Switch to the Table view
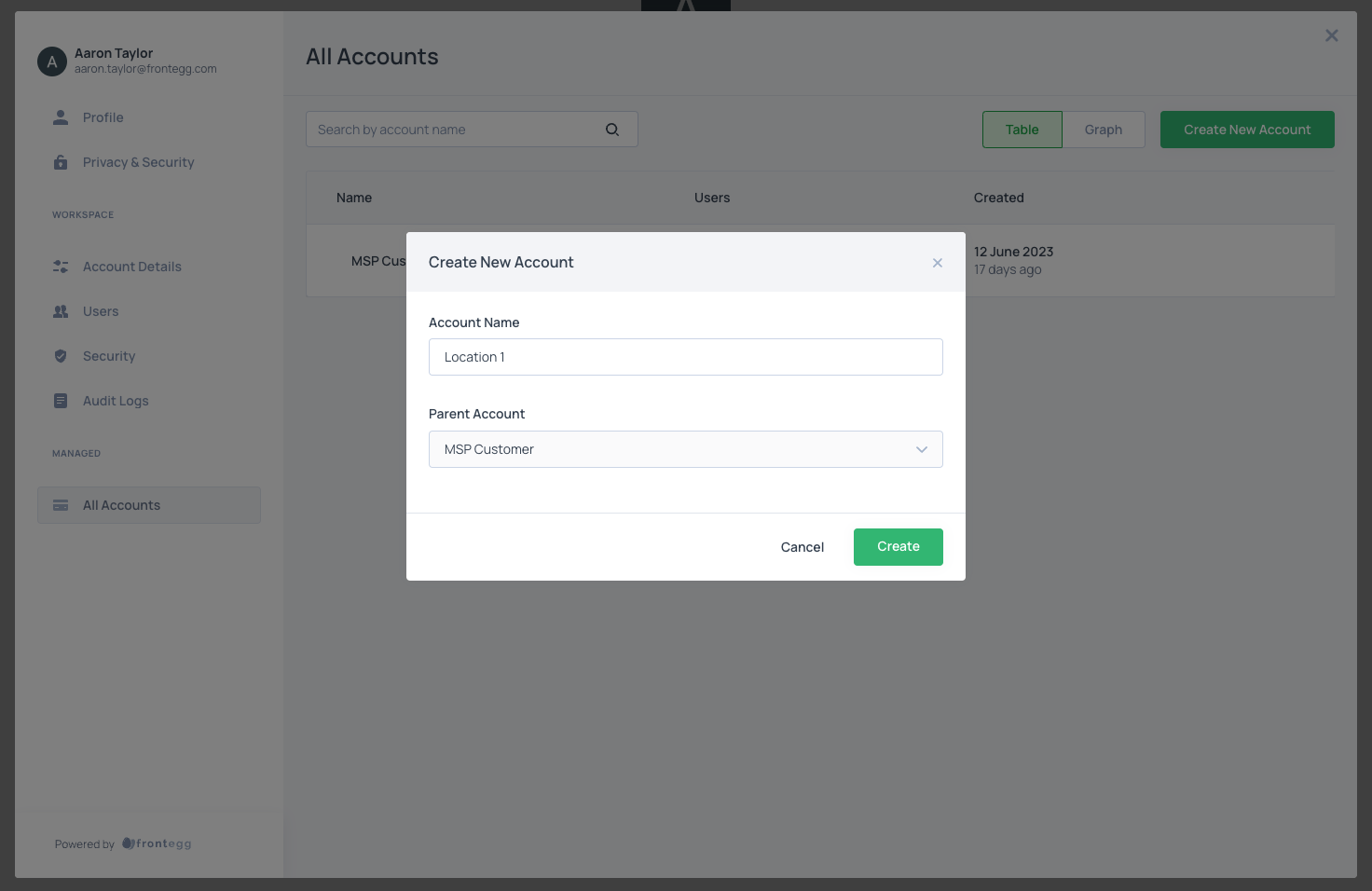The height and width of the screenshot is (891, 1372). (x=1022, y=130)
